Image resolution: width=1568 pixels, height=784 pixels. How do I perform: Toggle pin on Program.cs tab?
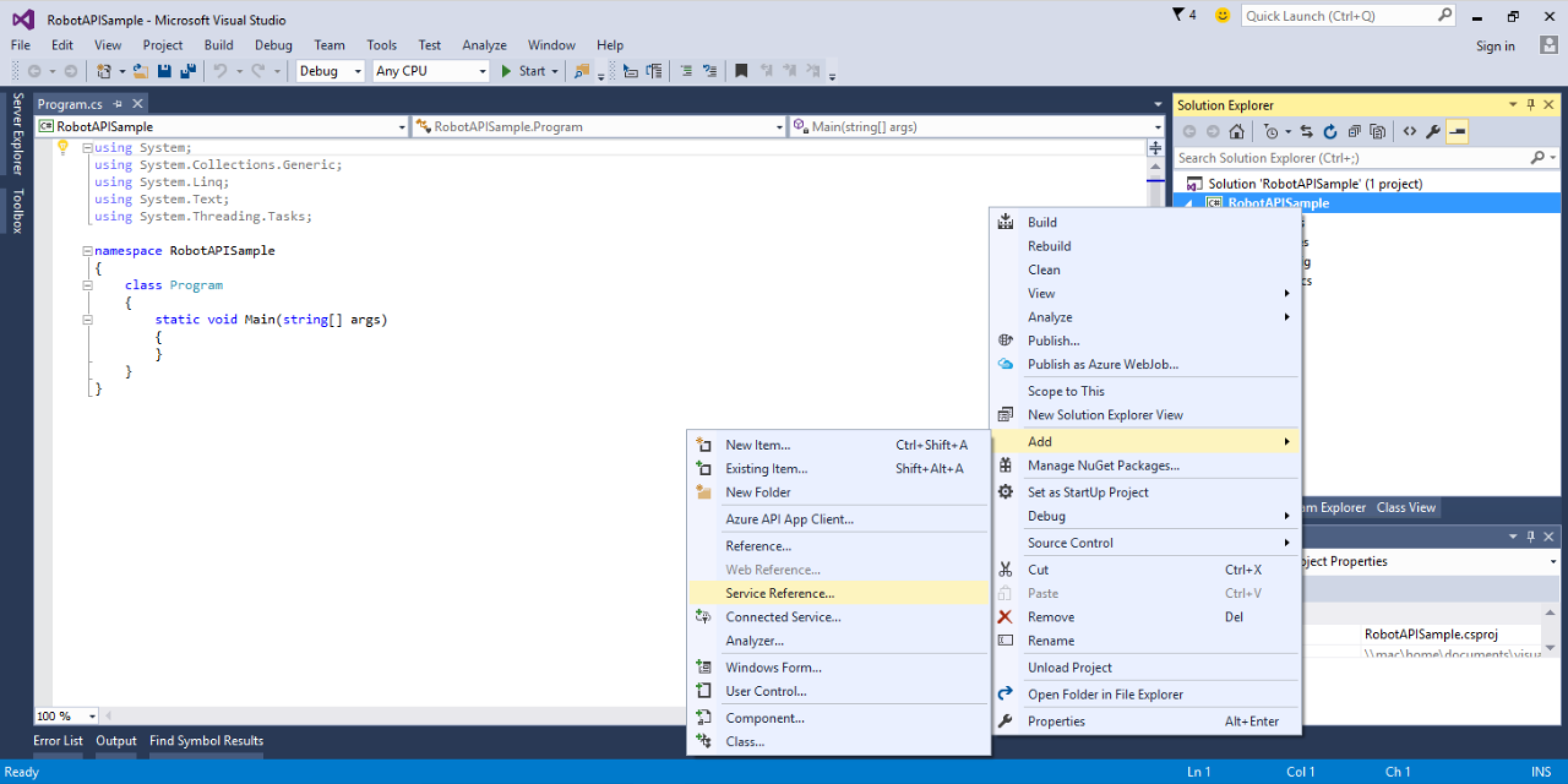(118, 104)
